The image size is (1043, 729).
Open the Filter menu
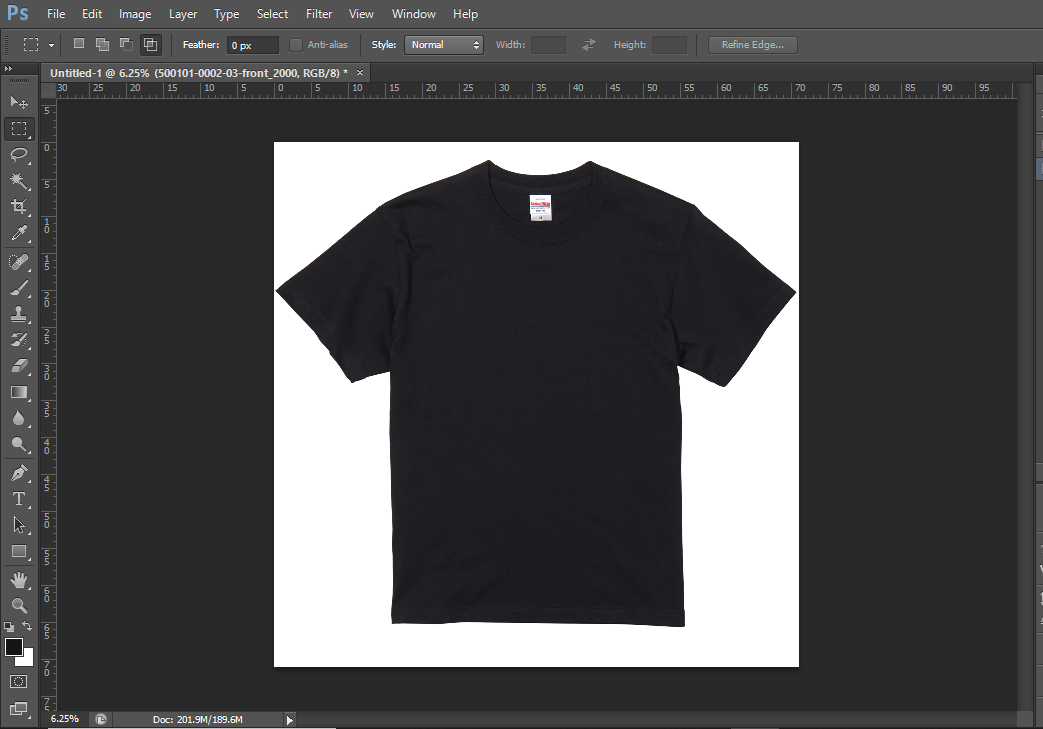coord(319,14)
